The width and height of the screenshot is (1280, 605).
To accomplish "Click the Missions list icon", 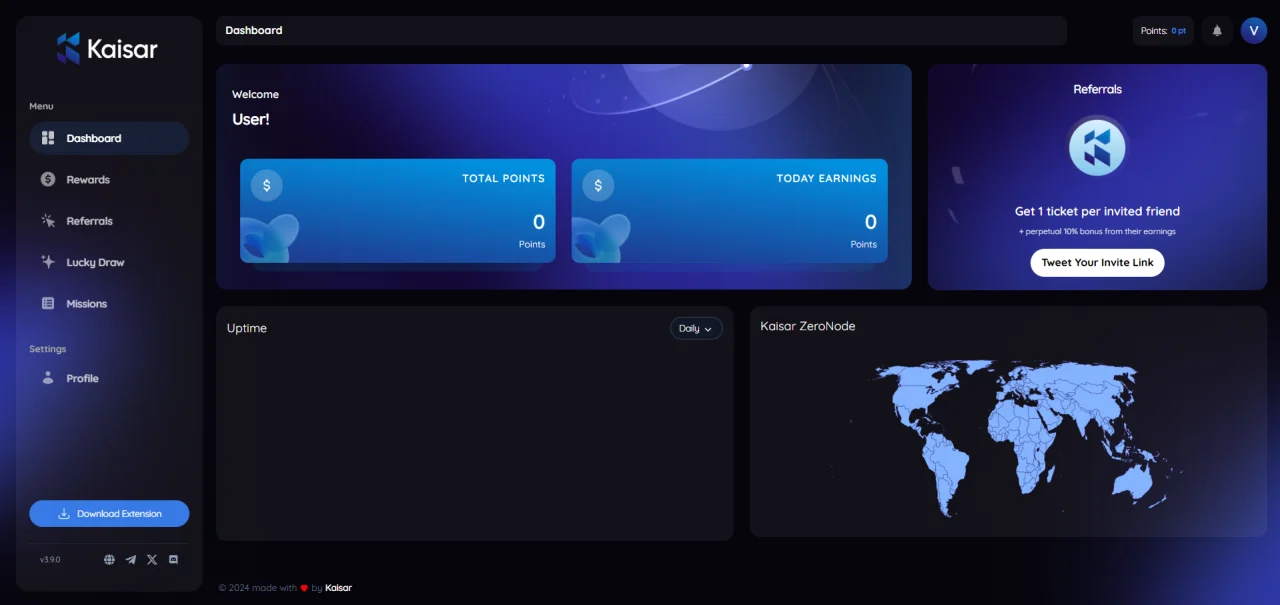I will click(48, 303).
